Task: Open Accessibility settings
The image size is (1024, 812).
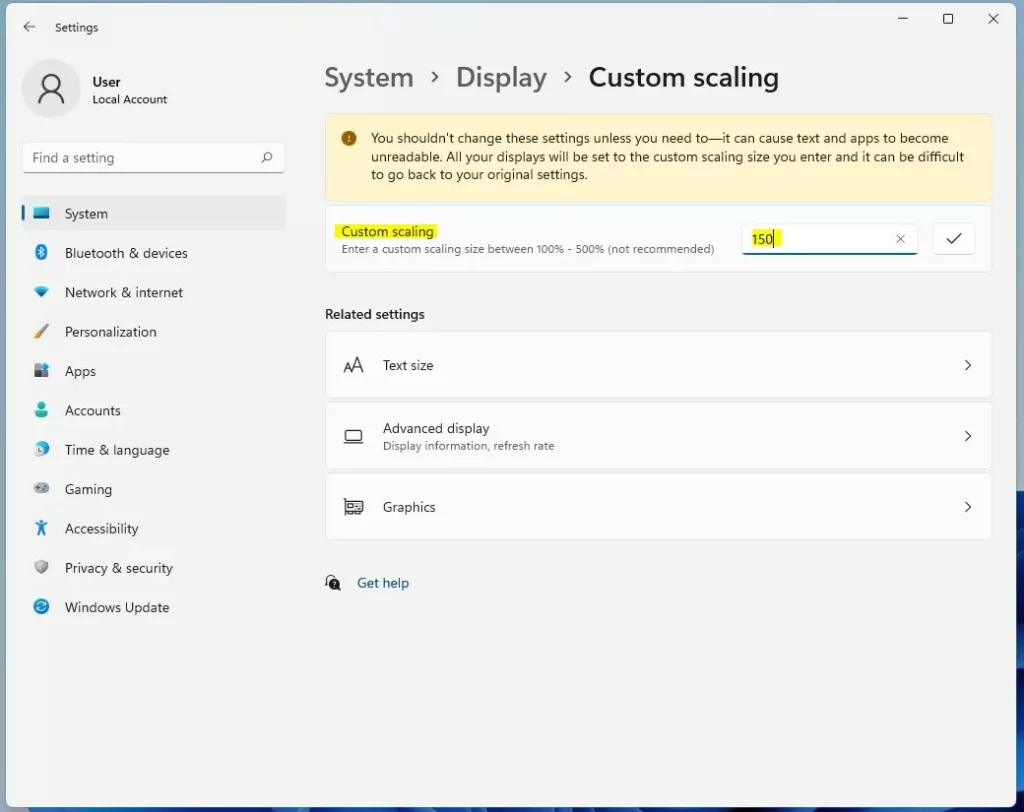Action: pyautogui.click(x=153, y=528)
